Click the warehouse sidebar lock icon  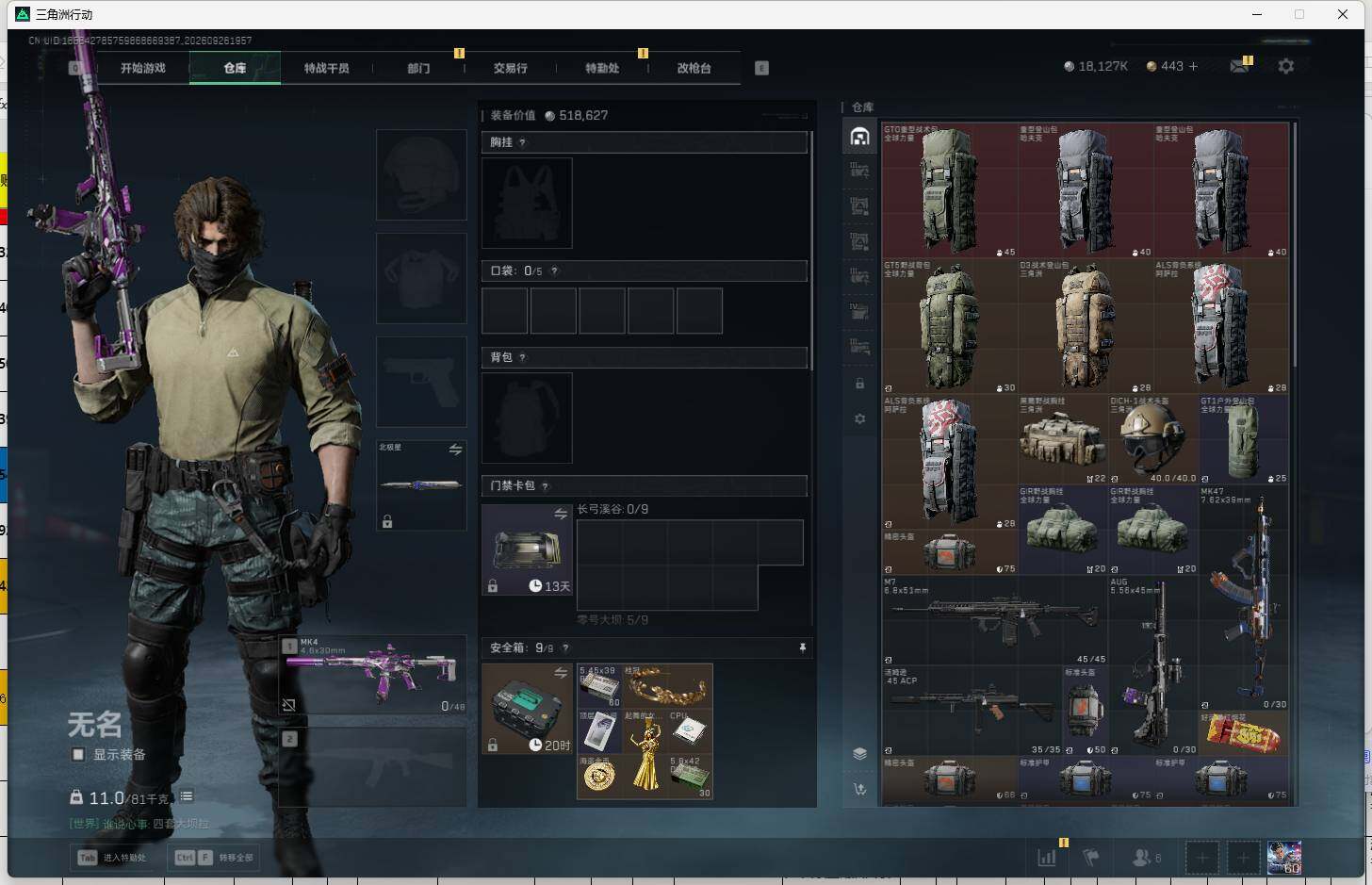(x=859, y=384)
